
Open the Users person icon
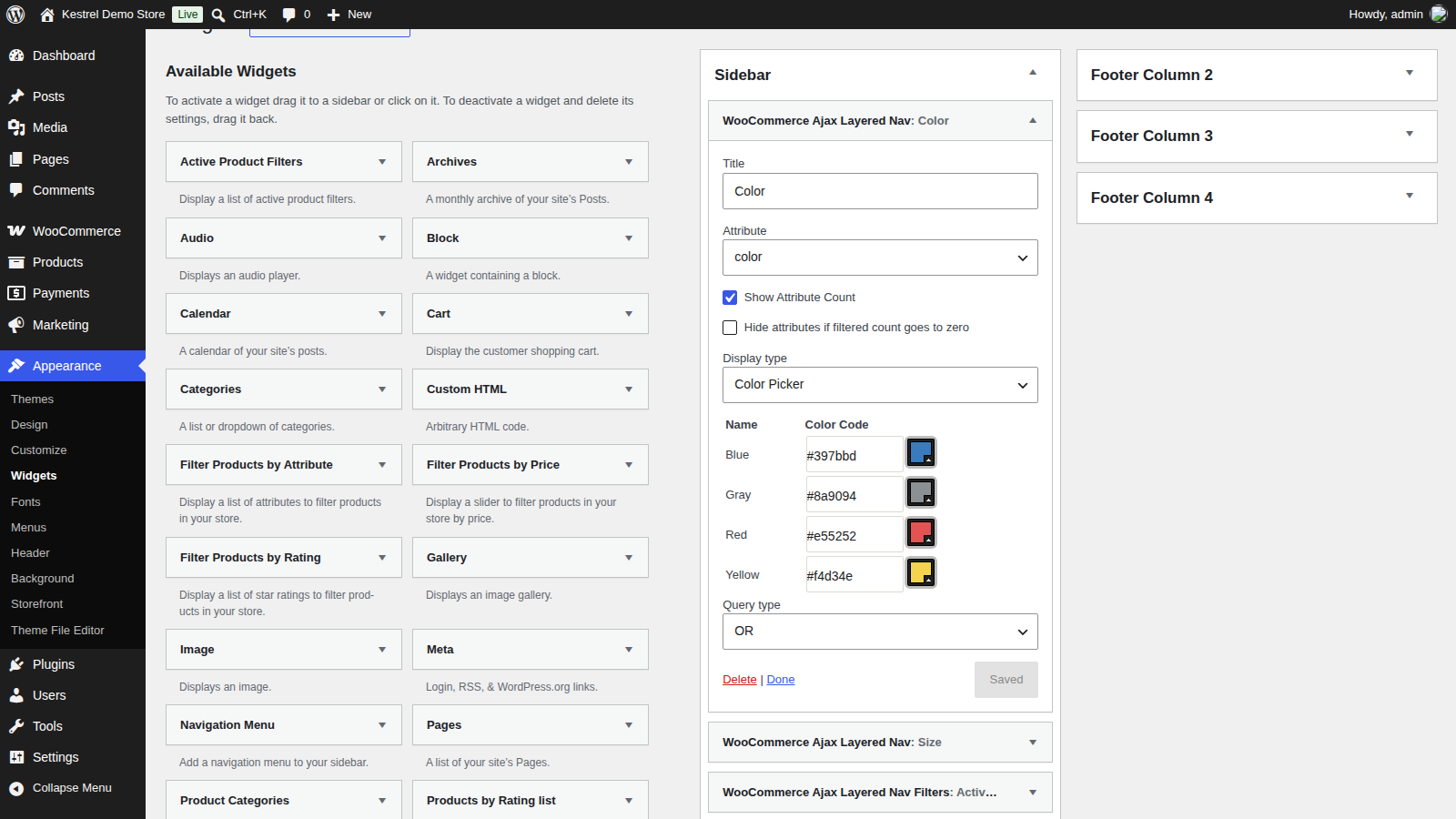(x=16, y=695)
